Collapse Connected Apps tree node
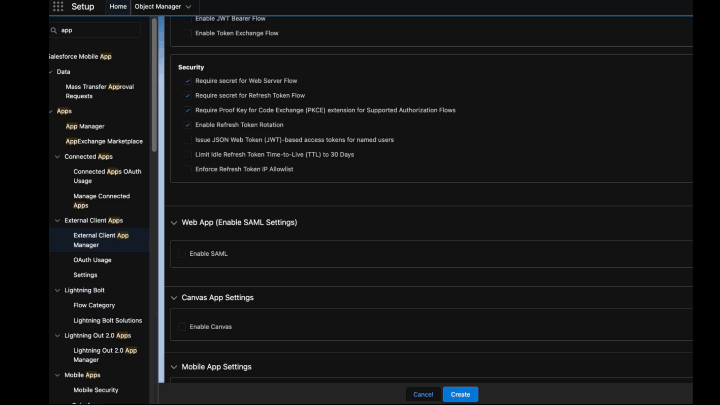720x405 pixels. (x=57, y=157)
